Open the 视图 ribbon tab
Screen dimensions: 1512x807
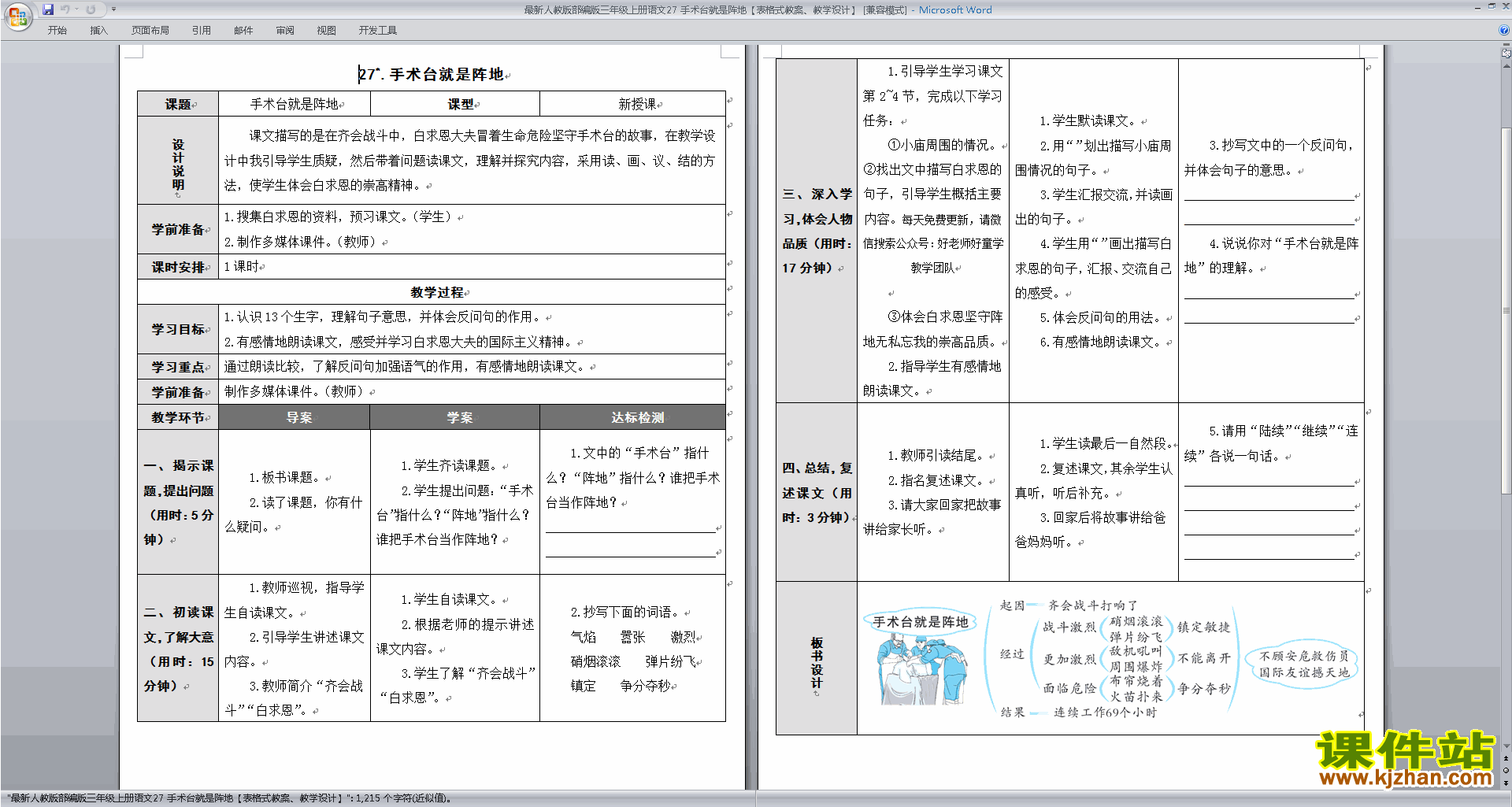326,31
